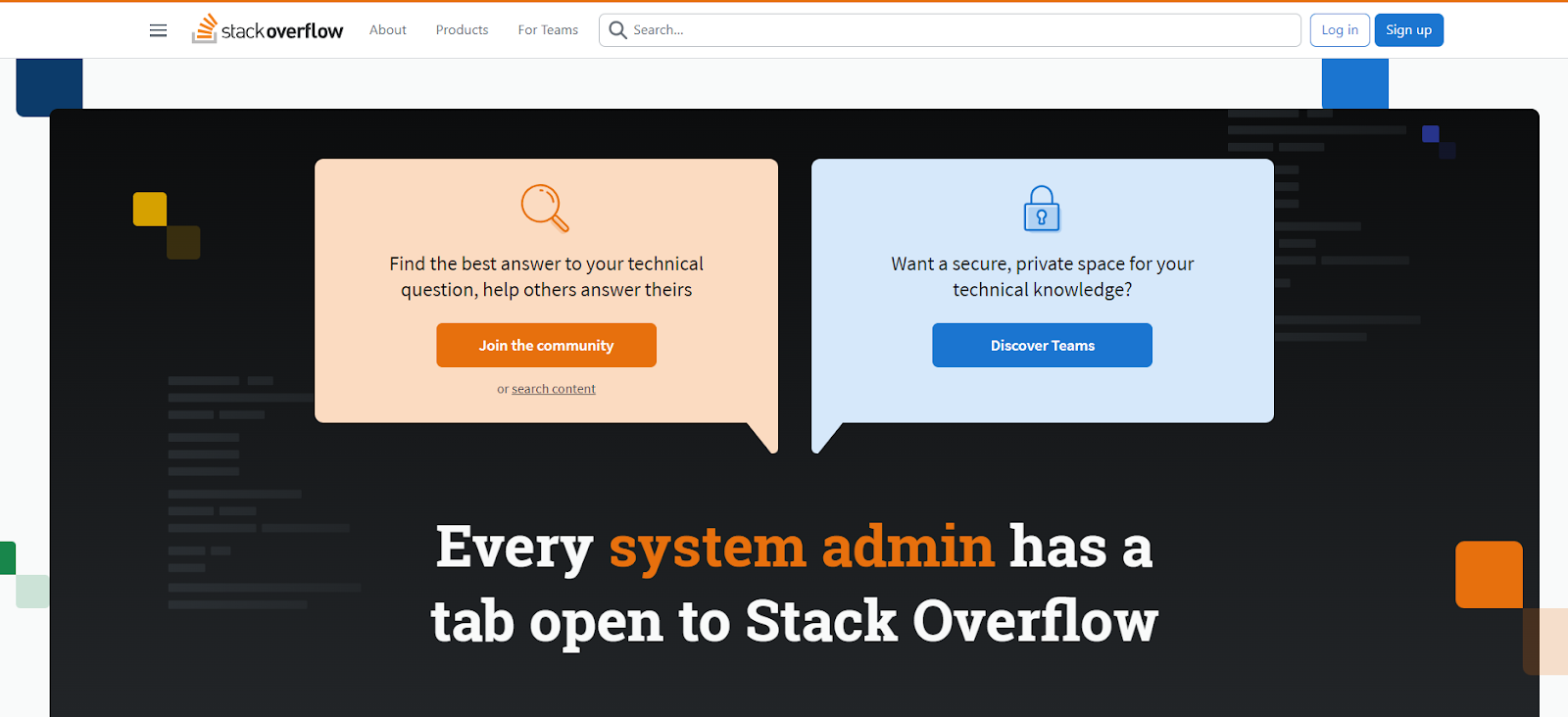Click the Stack Overflow logo
1568x717 pixels.
pos(268,29)
